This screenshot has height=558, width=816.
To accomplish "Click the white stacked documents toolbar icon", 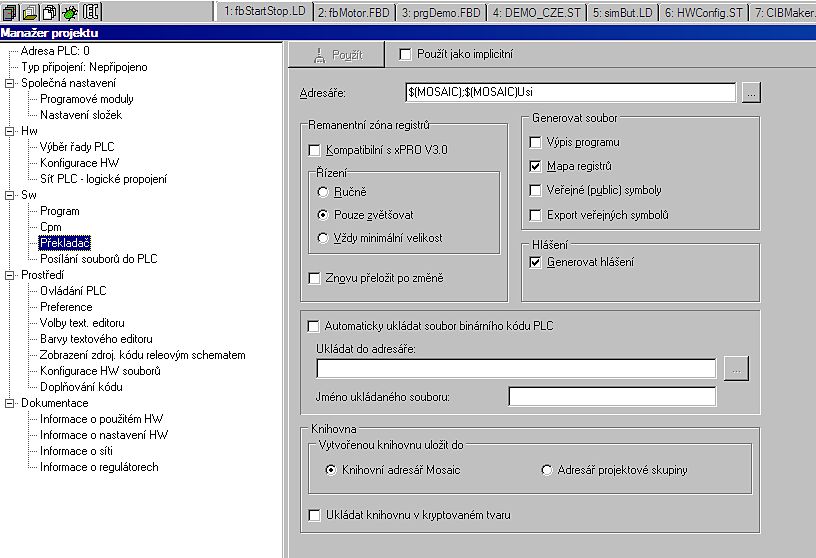I will [49, 12].
